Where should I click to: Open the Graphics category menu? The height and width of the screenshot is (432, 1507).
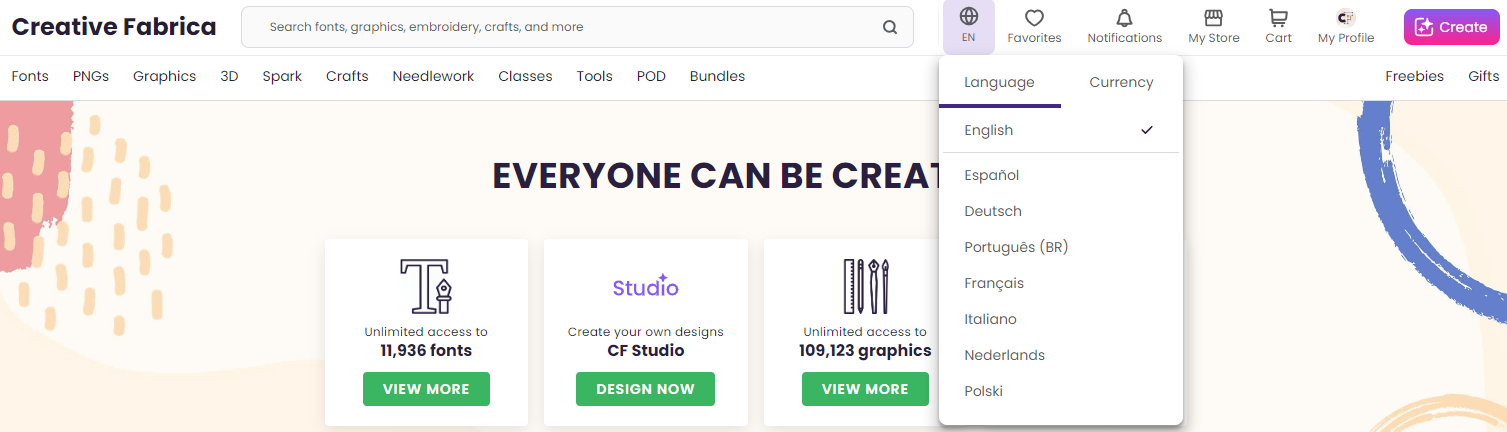(164, 76)
